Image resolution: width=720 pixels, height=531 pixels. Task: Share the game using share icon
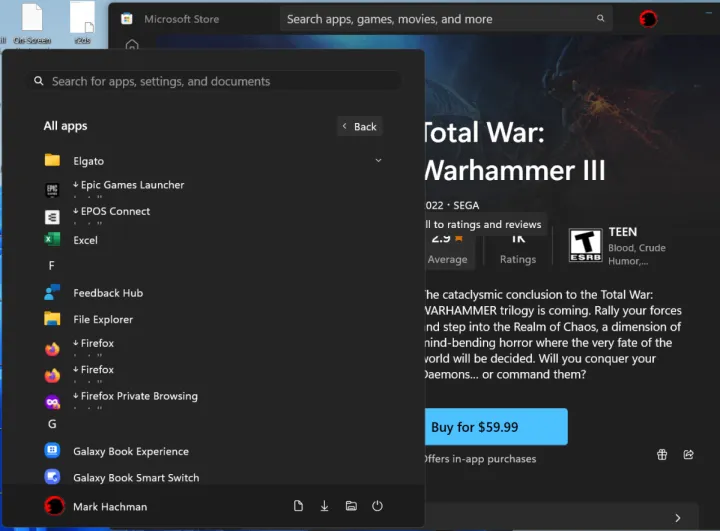(688, 455)
